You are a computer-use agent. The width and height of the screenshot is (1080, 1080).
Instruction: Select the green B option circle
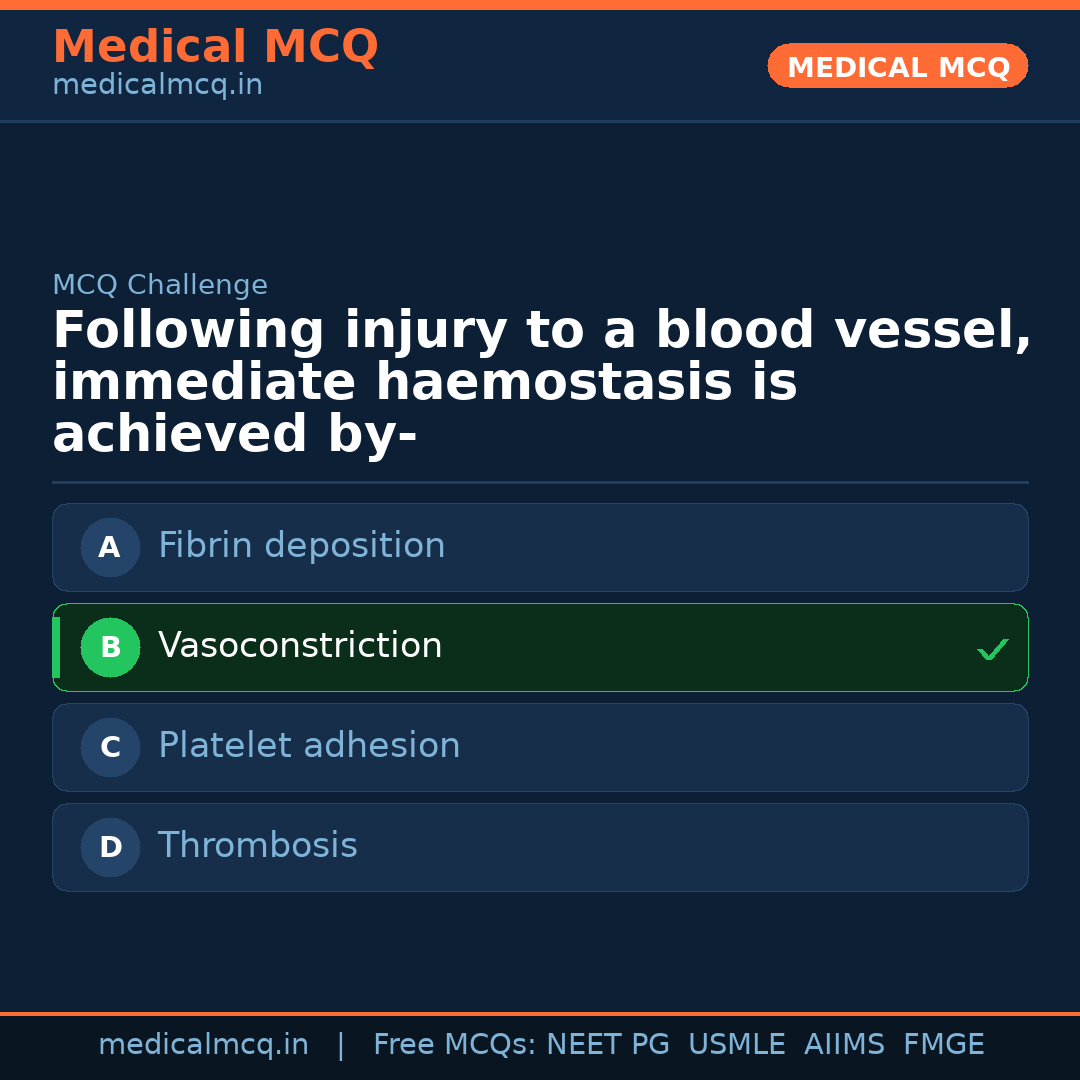click(x=110, y=647)
